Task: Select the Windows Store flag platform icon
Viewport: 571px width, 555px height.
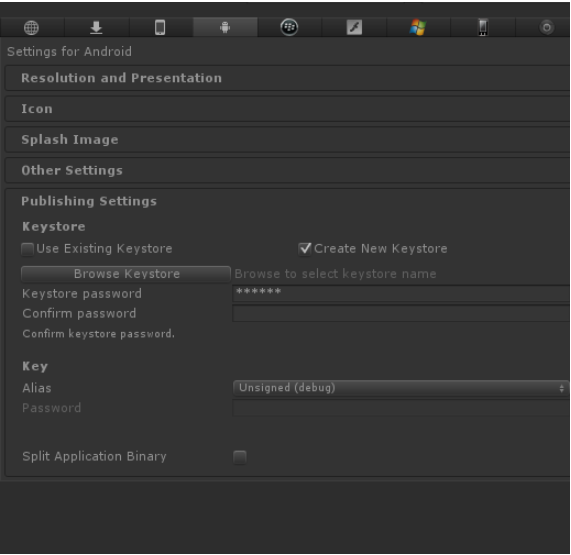Action: 418,27
